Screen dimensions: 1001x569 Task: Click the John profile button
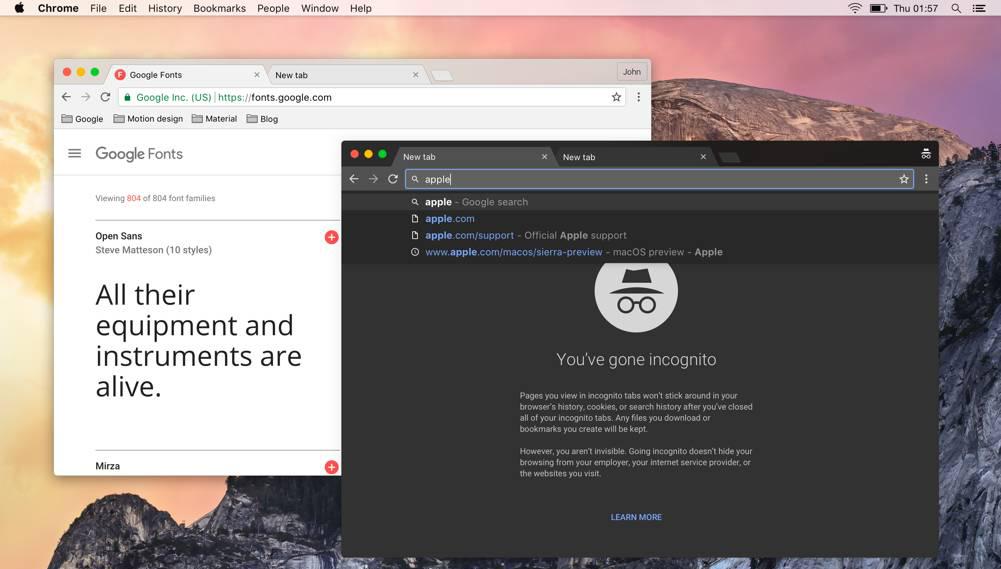pos(632,72)
